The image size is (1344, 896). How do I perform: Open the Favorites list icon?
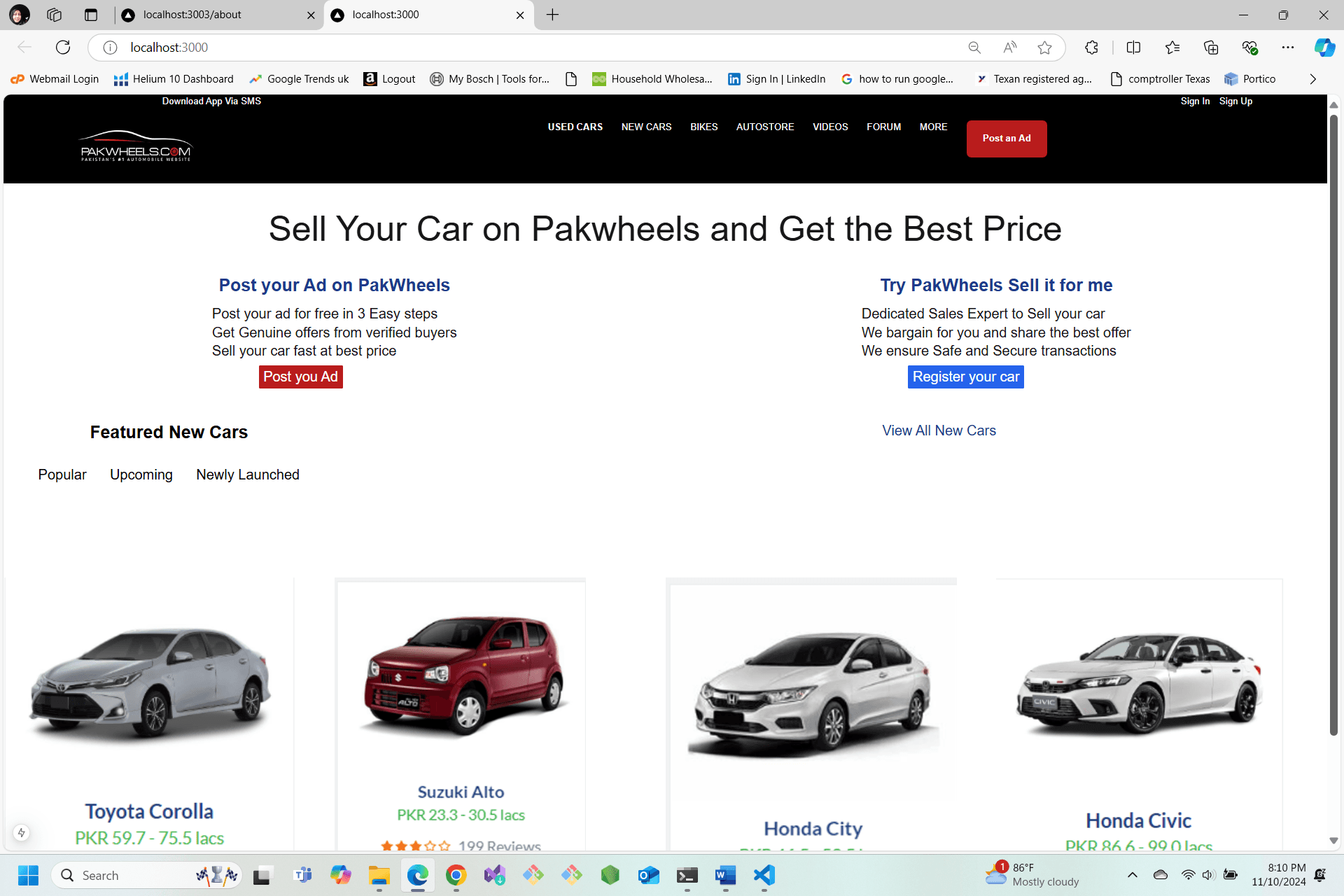1172,48
